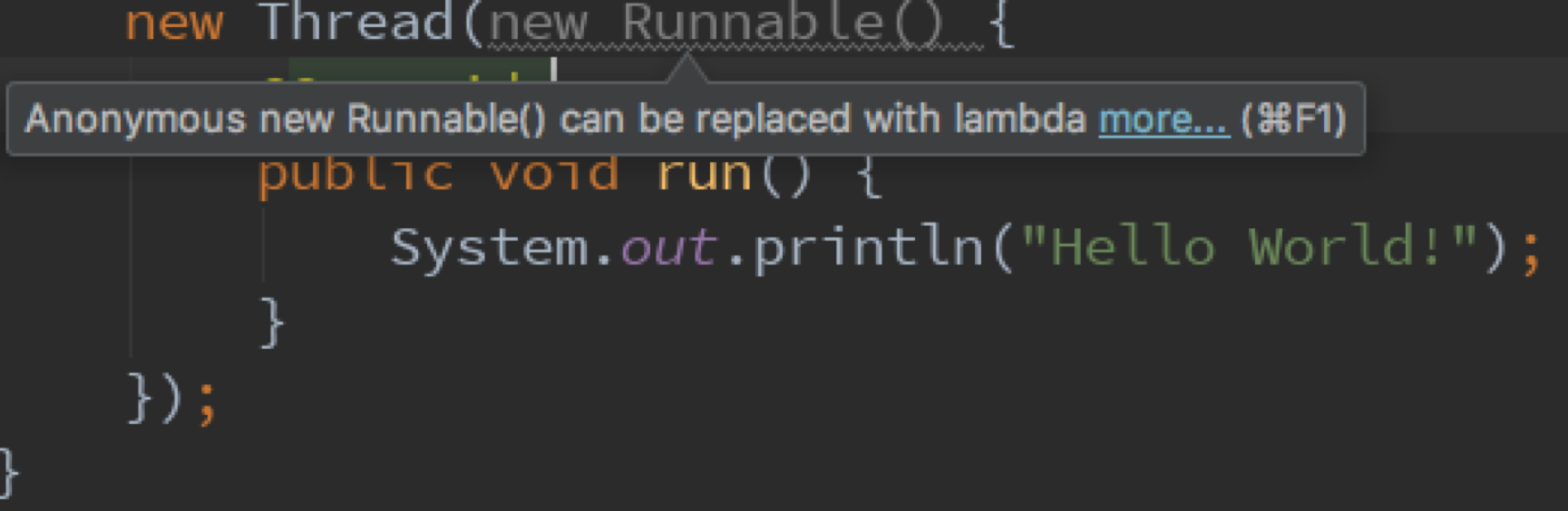Click the "public" keyword
The width and height of the screenshot is (1568, 511).
(x=355, y=172)
